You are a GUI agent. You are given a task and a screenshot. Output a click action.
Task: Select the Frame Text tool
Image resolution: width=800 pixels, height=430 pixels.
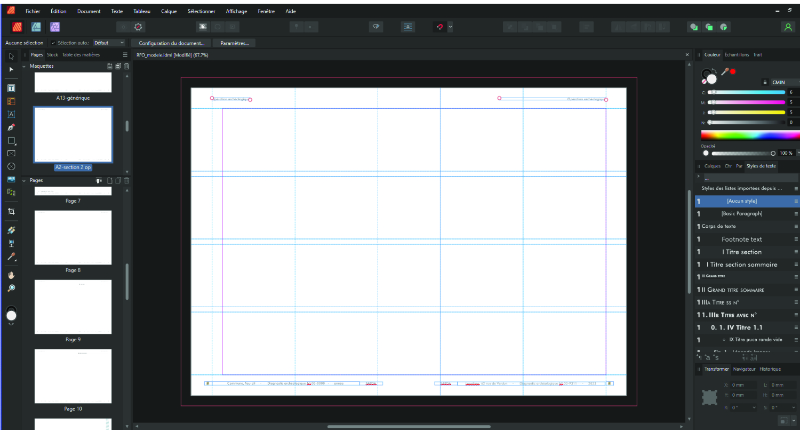click(x=11, y=88)
